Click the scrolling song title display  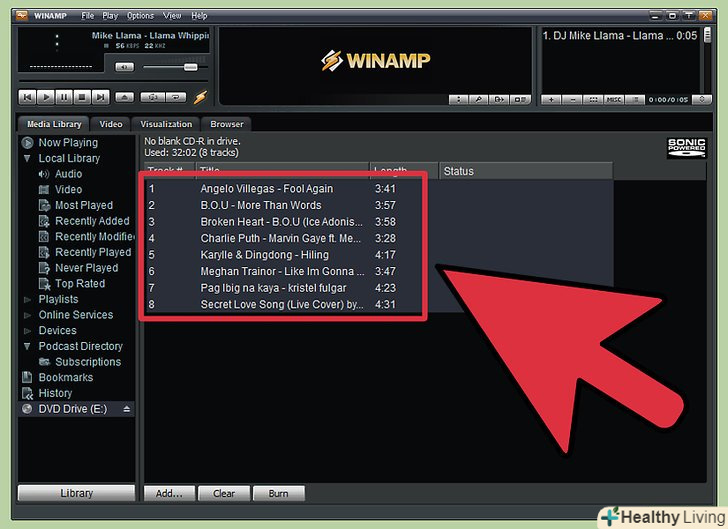point(150,35)
